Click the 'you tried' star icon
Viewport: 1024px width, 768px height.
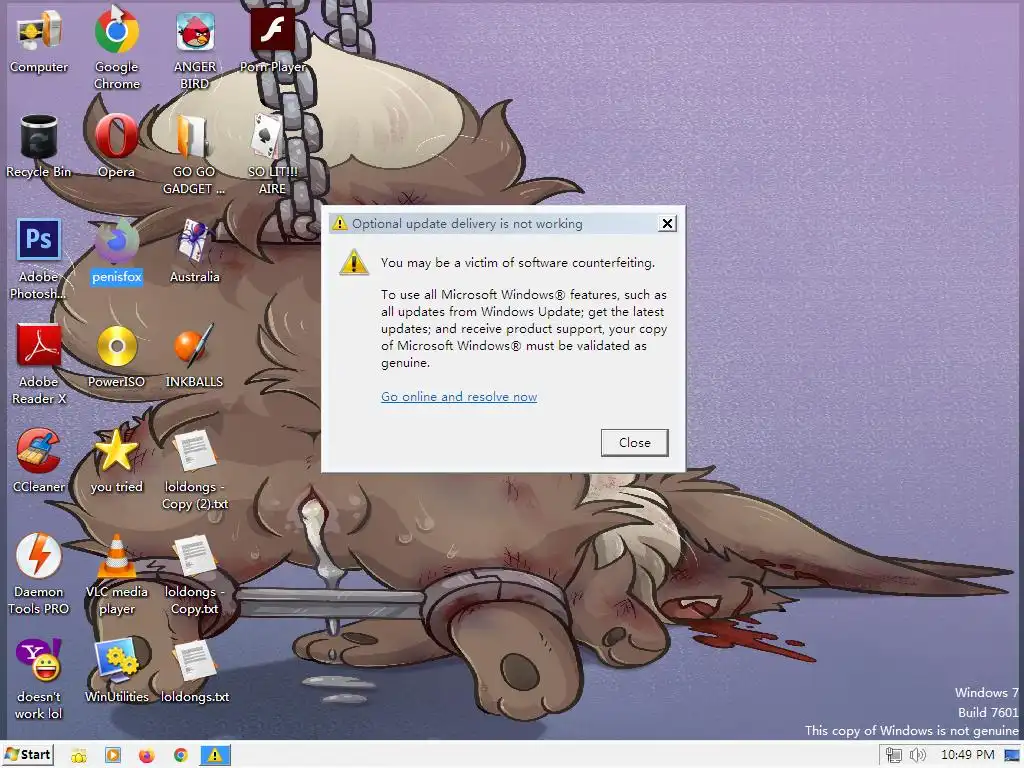point(116,462)
